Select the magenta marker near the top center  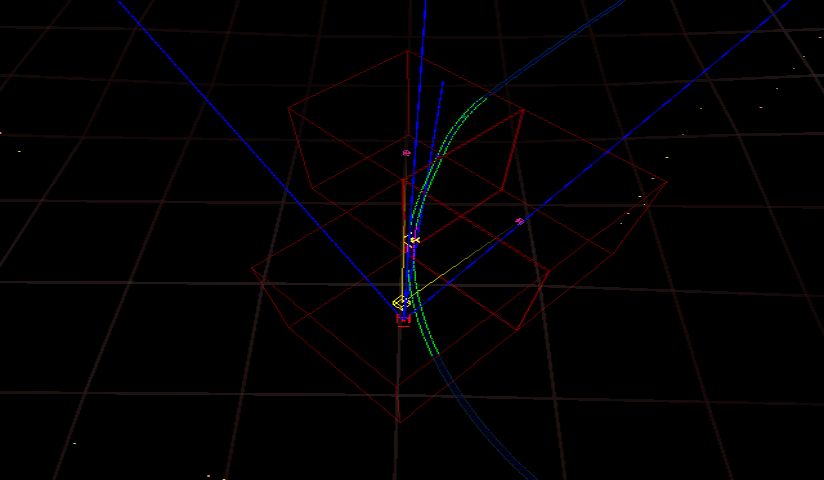point(406,153)
